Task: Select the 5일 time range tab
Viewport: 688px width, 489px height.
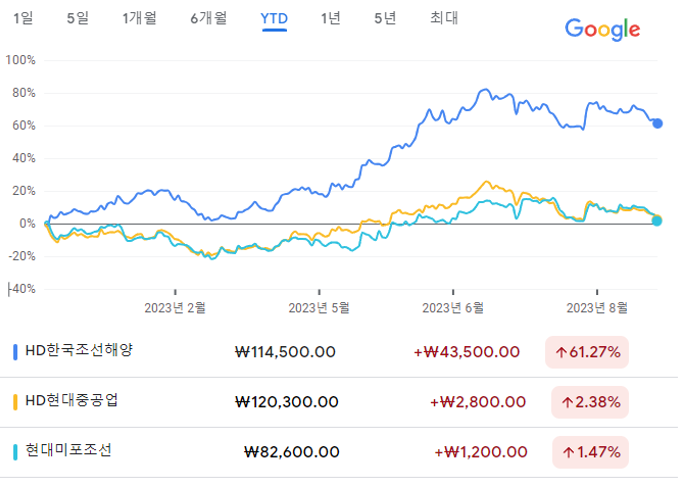Action: [78, 18]
